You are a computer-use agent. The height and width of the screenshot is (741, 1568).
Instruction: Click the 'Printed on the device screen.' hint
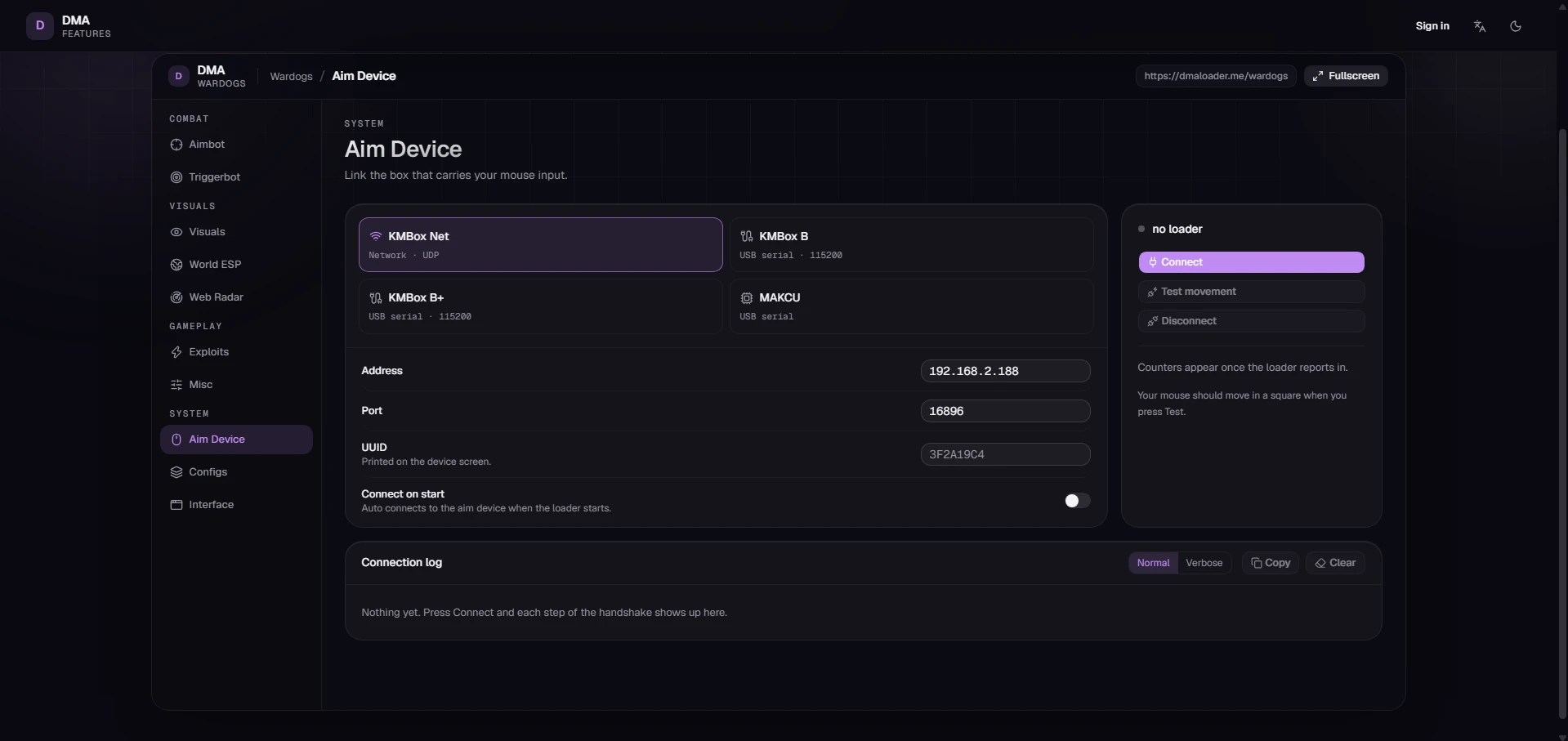426,462
